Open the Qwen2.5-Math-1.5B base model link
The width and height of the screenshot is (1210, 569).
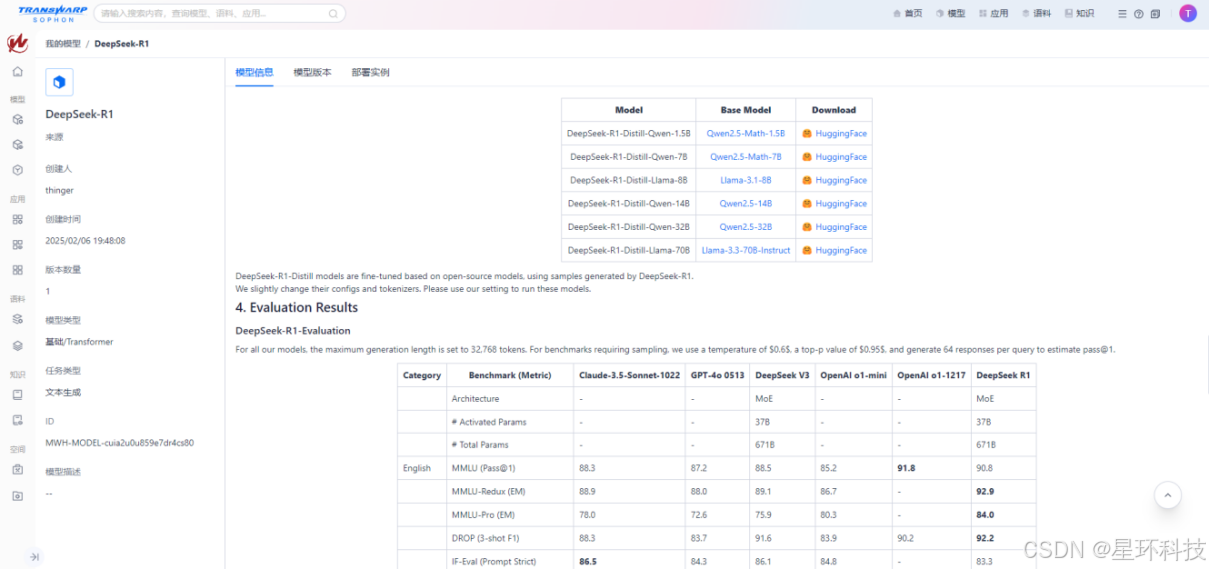pyautogui.click(x=745, y=133)
